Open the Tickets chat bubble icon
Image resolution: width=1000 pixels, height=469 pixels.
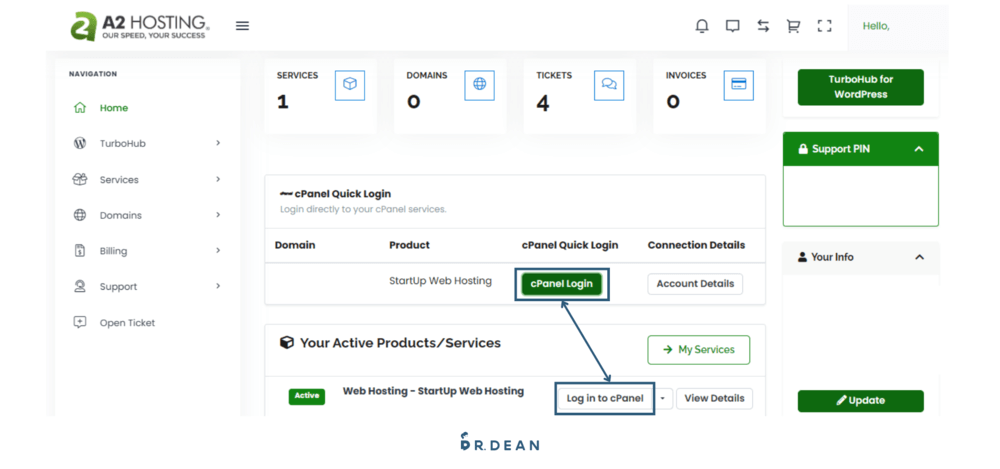click(609, 85)
